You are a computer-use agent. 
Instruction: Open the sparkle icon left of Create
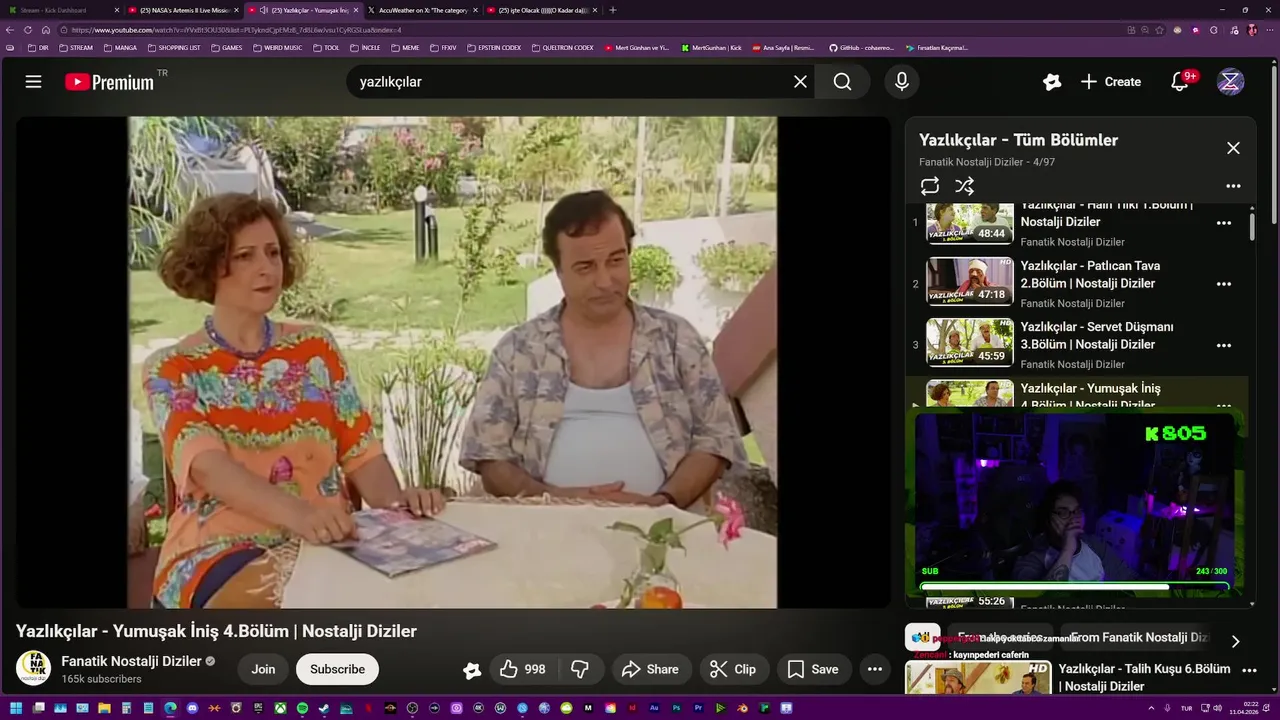(1052, 82)
